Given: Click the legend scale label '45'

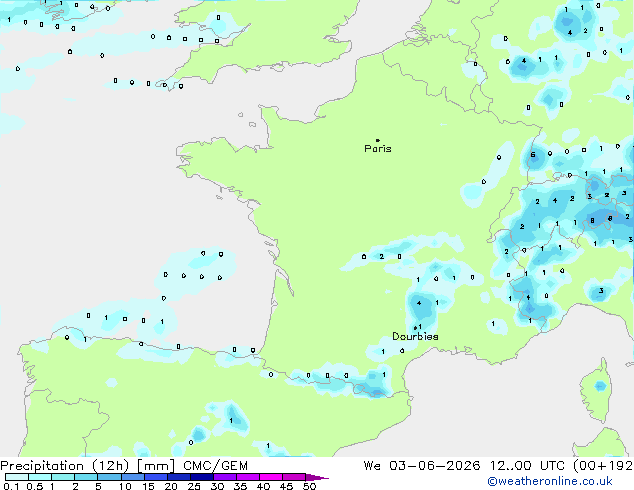Looking at the screenshot, I should click(x=286, y=486).
